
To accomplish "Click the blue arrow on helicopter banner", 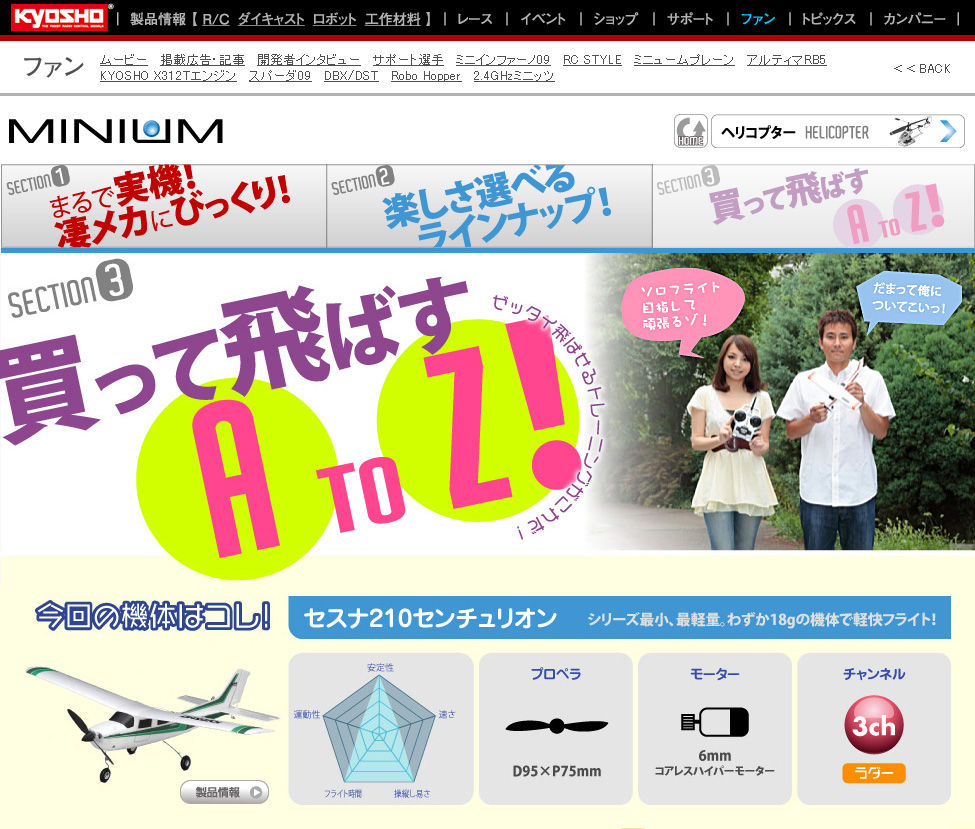I will (x=948, y=131).
